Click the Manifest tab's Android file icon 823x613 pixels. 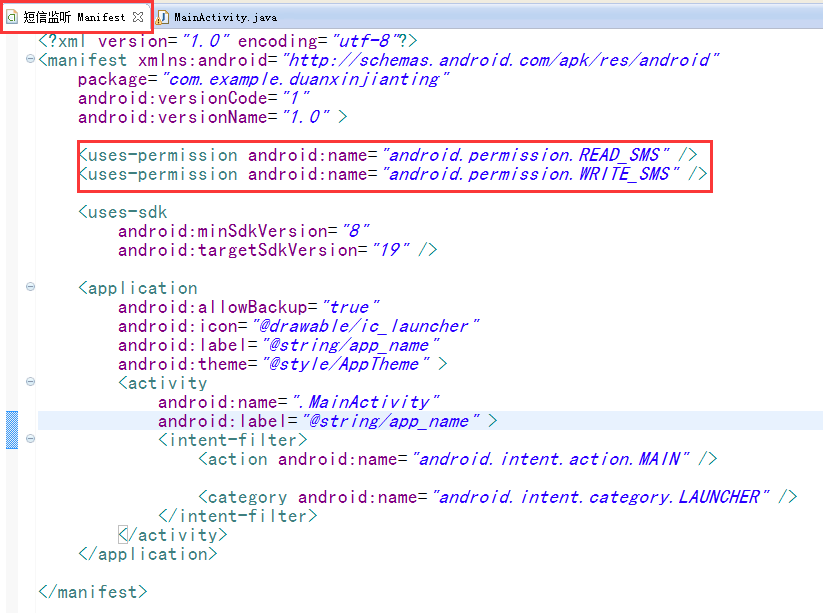tap(12, 17)
